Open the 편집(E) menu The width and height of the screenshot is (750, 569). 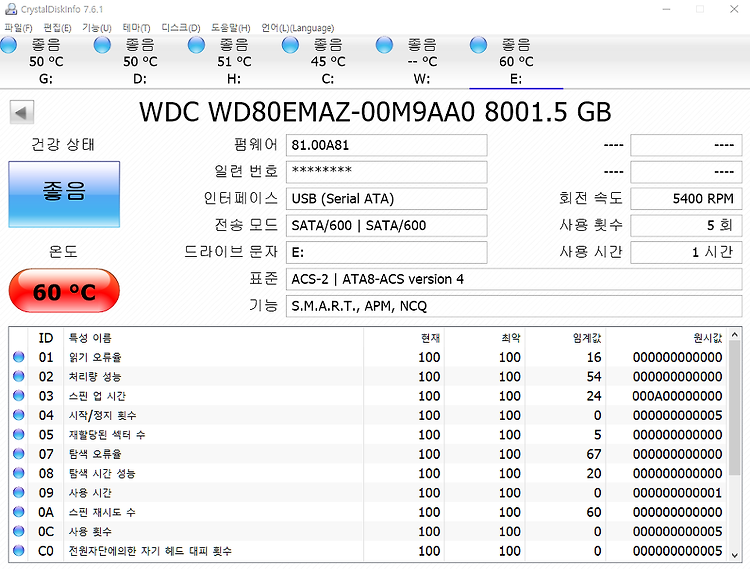click(57, 28)
